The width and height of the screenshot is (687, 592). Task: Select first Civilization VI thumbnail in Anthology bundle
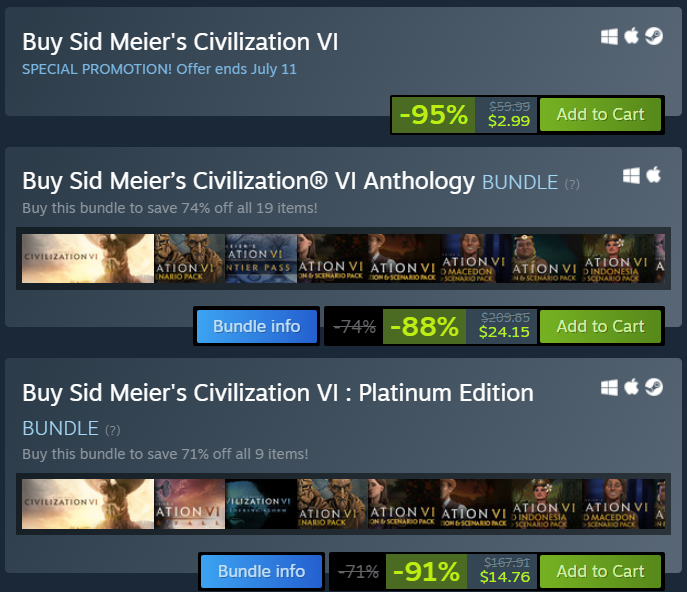point(88,259)
